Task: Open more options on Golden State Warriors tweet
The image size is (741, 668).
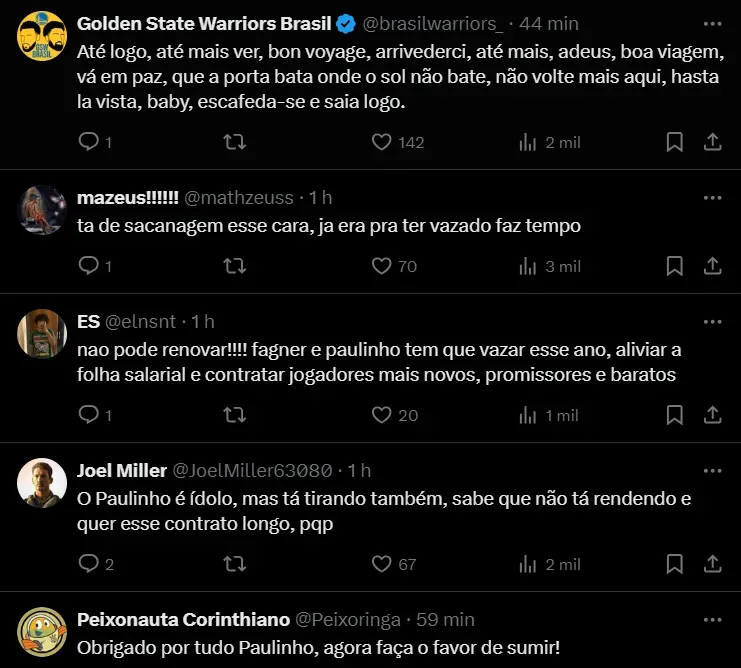Action: (712, 23)
